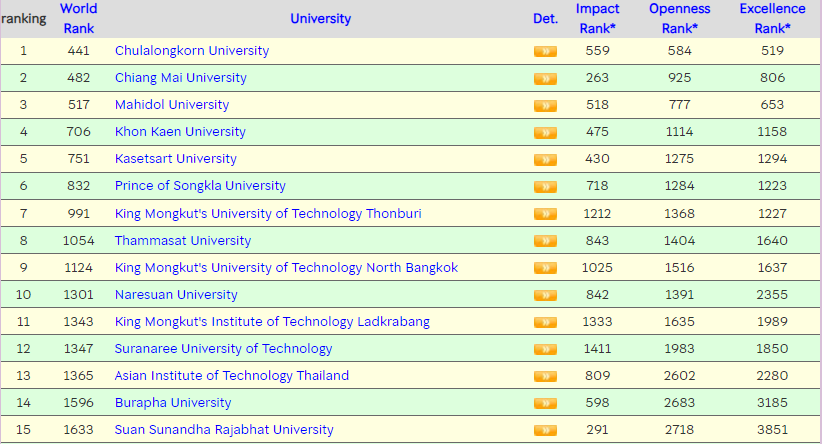Open Mahidol University link
Screen dimensions: 822x444
(172, 105)
